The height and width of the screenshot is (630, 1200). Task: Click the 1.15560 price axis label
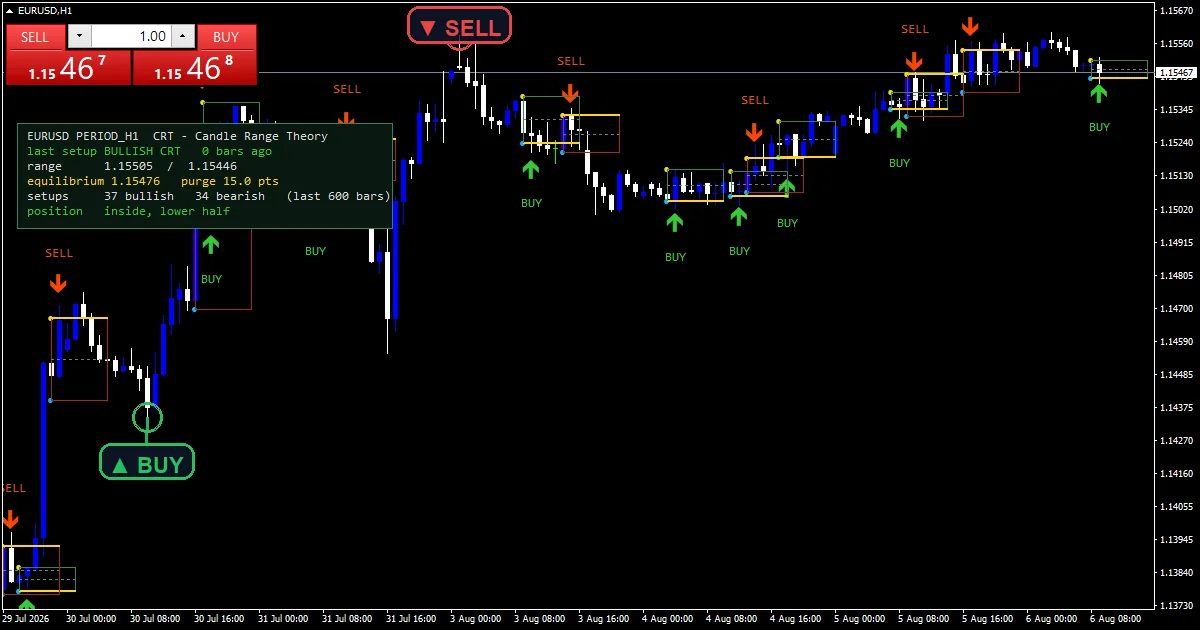(1175, 43)
